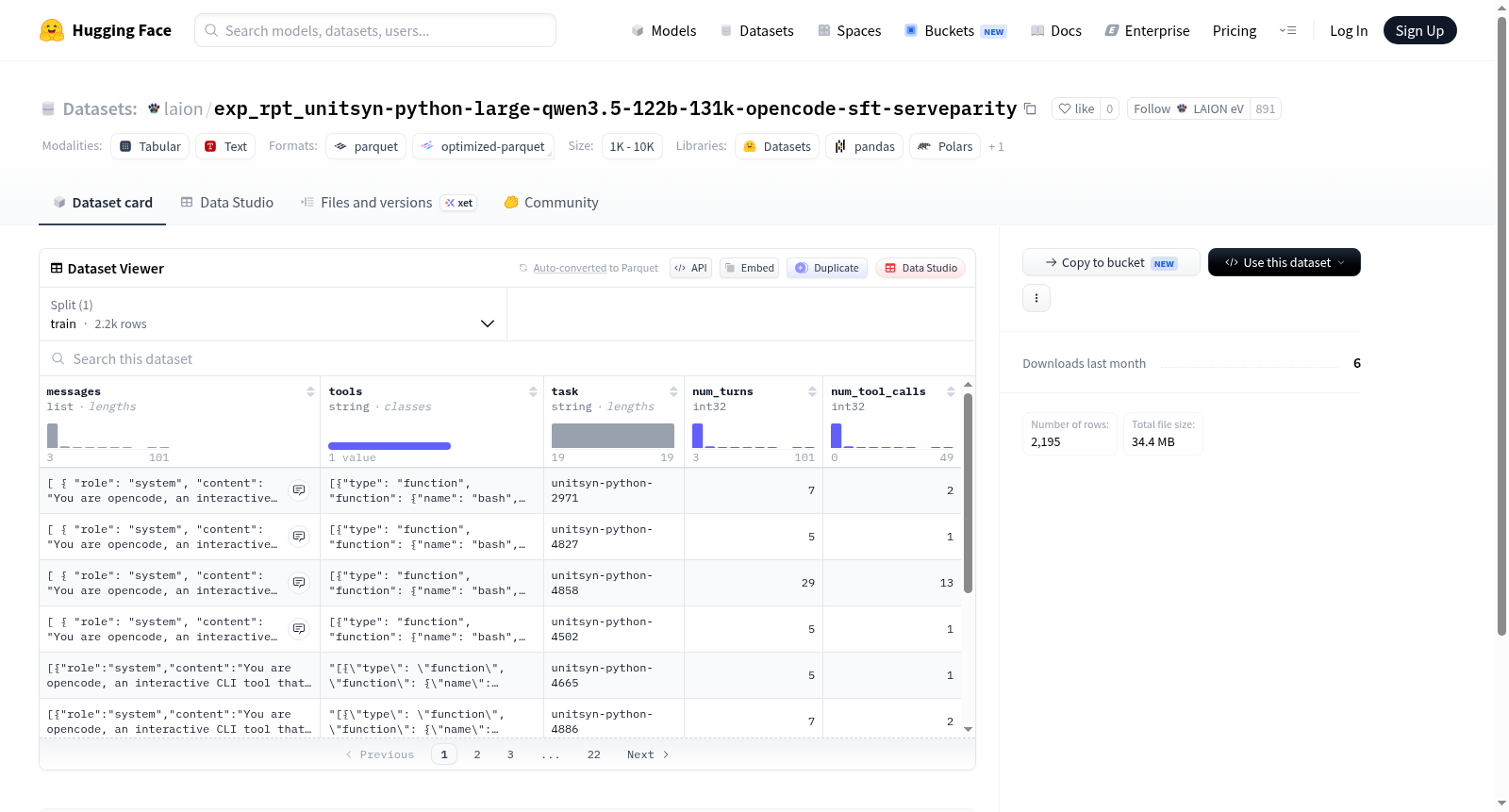Select the 1K - 10K size tag
This screenshot has width=1509, height=812.
click(x=632, y=146)
